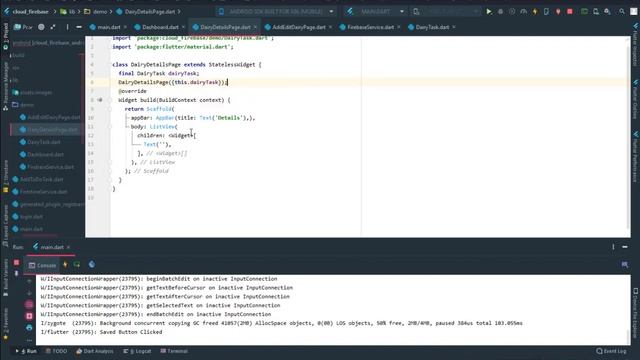Click up arrow in Run console sidebar
Image resolution: width=640 pixels, height=360 pixels.
tap(29, 281)
